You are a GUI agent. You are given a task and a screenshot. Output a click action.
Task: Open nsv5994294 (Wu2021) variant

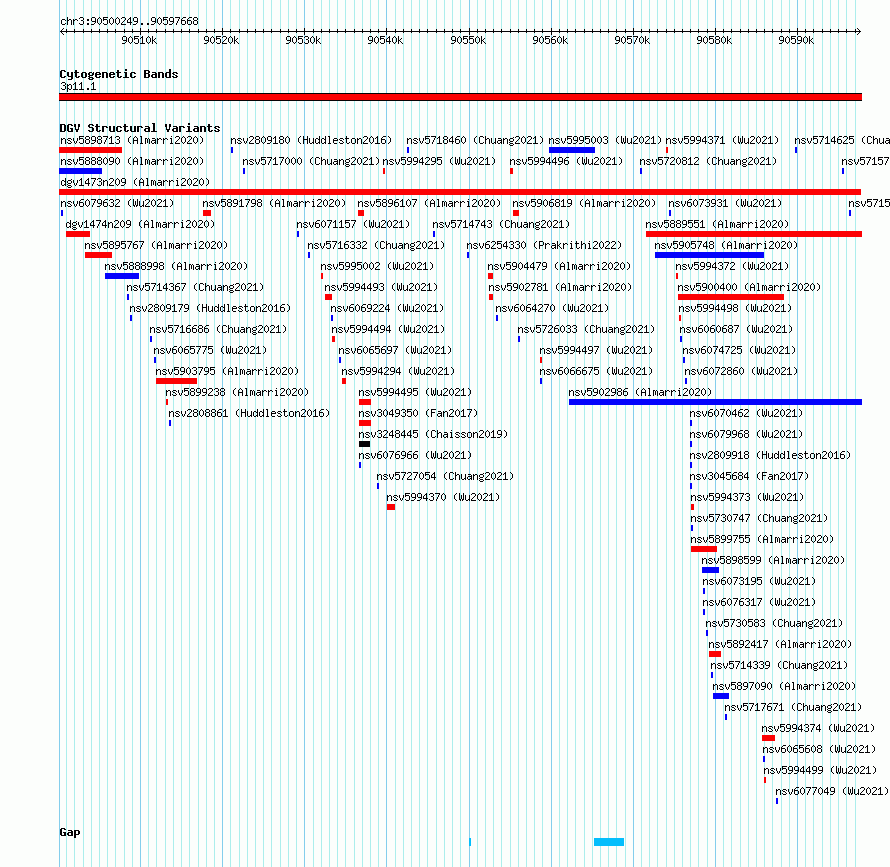398,371
